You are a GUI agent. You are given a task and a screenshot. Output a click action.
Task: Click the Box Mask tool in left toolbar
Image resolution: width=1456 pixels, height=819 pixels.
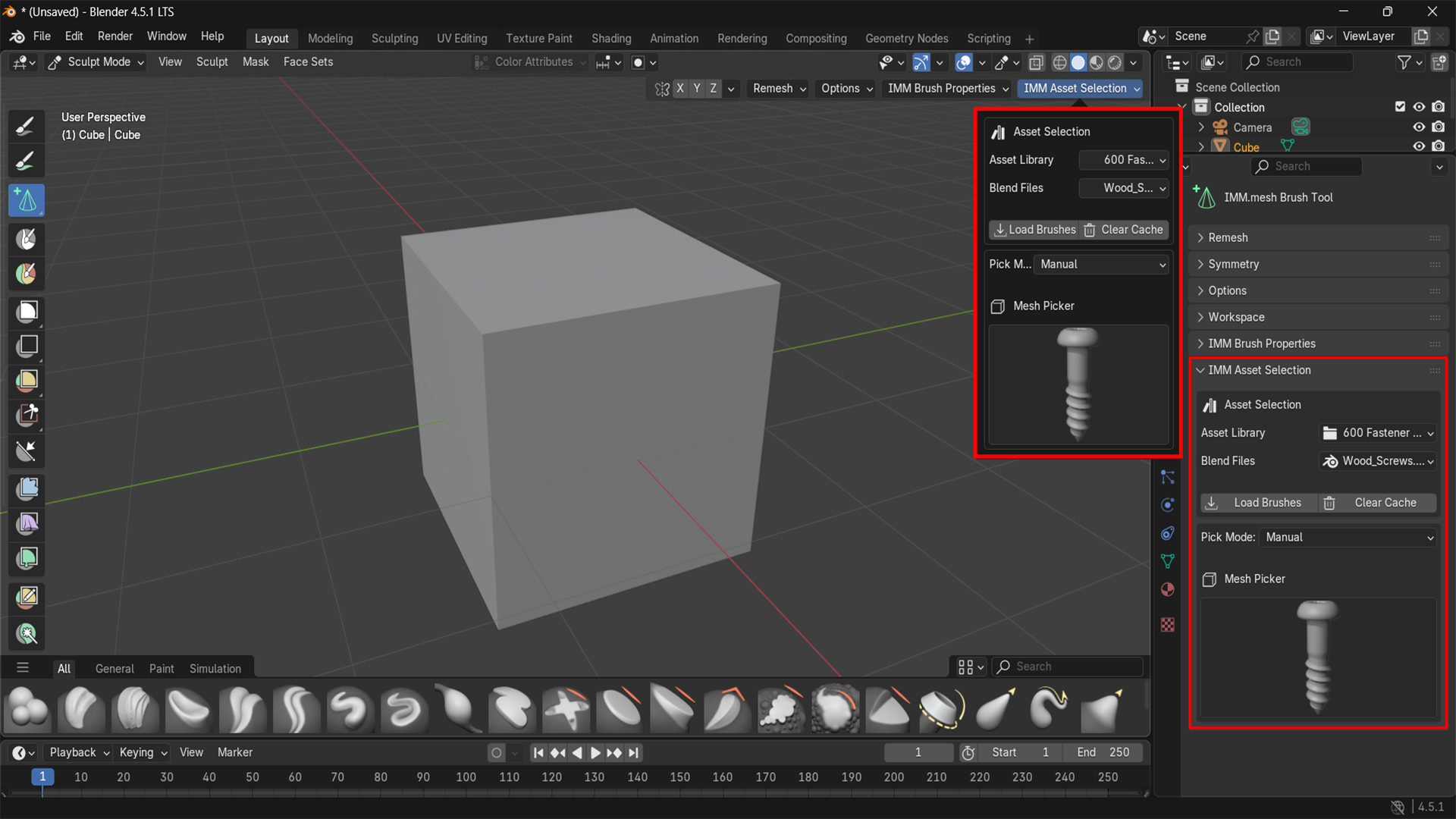(x=27, y=311)
